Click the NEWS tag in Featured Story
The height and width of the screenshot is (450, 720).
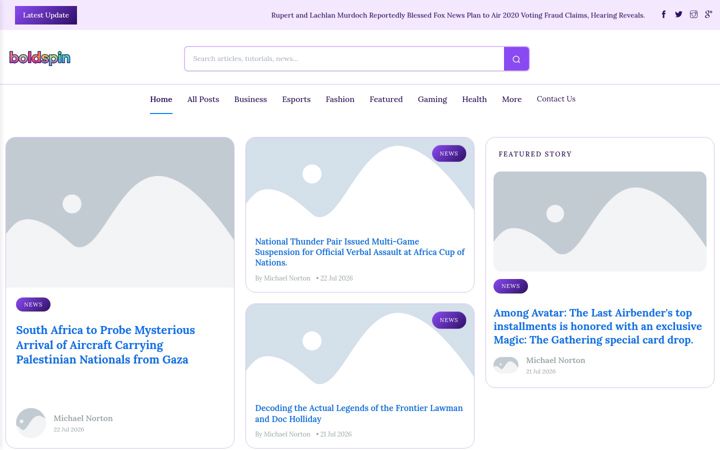(511, 286)
